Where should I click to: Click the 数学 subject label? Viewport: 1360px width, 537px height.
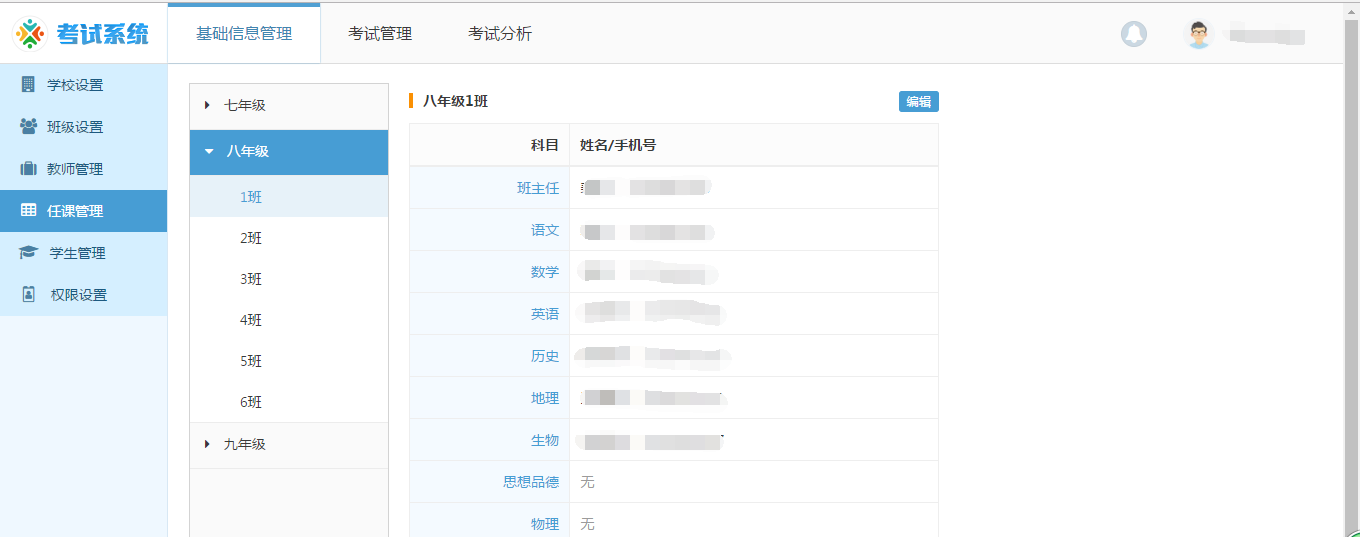[x=545, y=272]
